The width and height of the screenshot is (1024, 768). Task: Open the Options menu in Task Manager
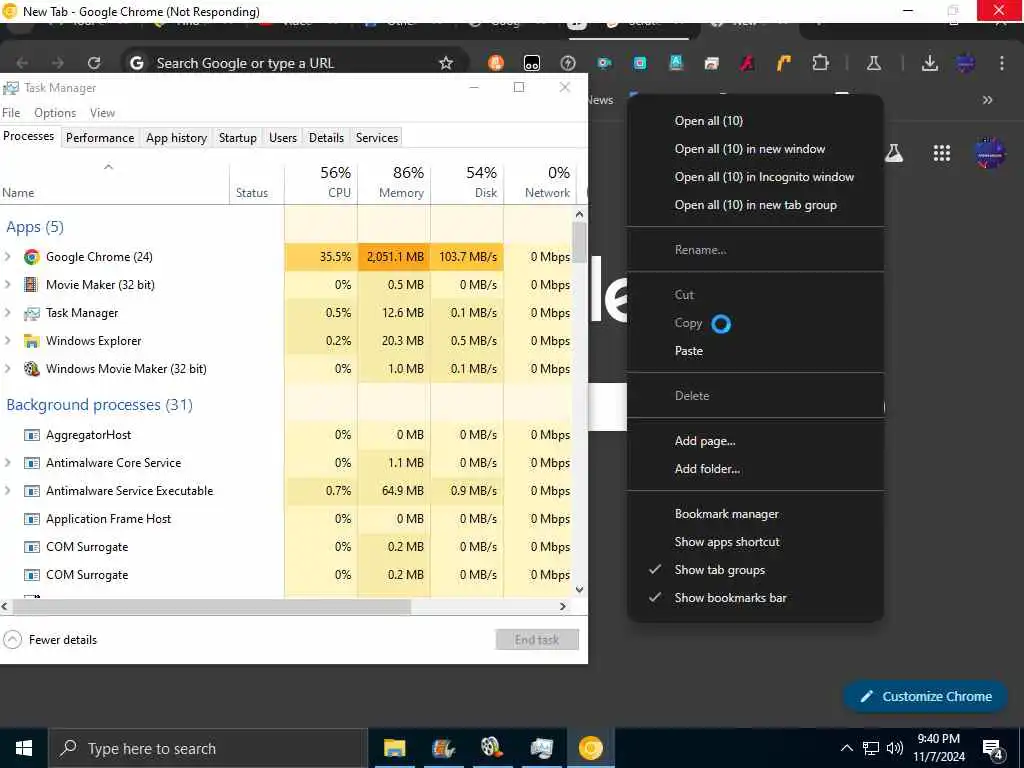pyautogui.click(x=55, y=113)
